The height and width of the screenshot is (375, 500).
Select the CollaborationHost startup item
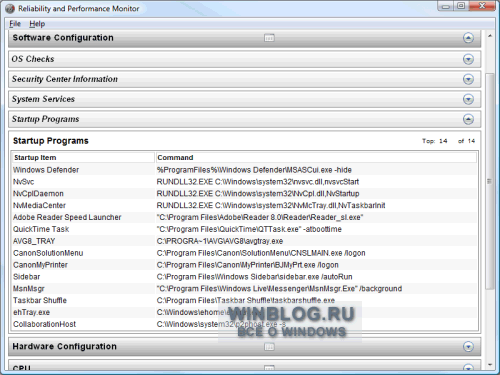tap(44, 324)
